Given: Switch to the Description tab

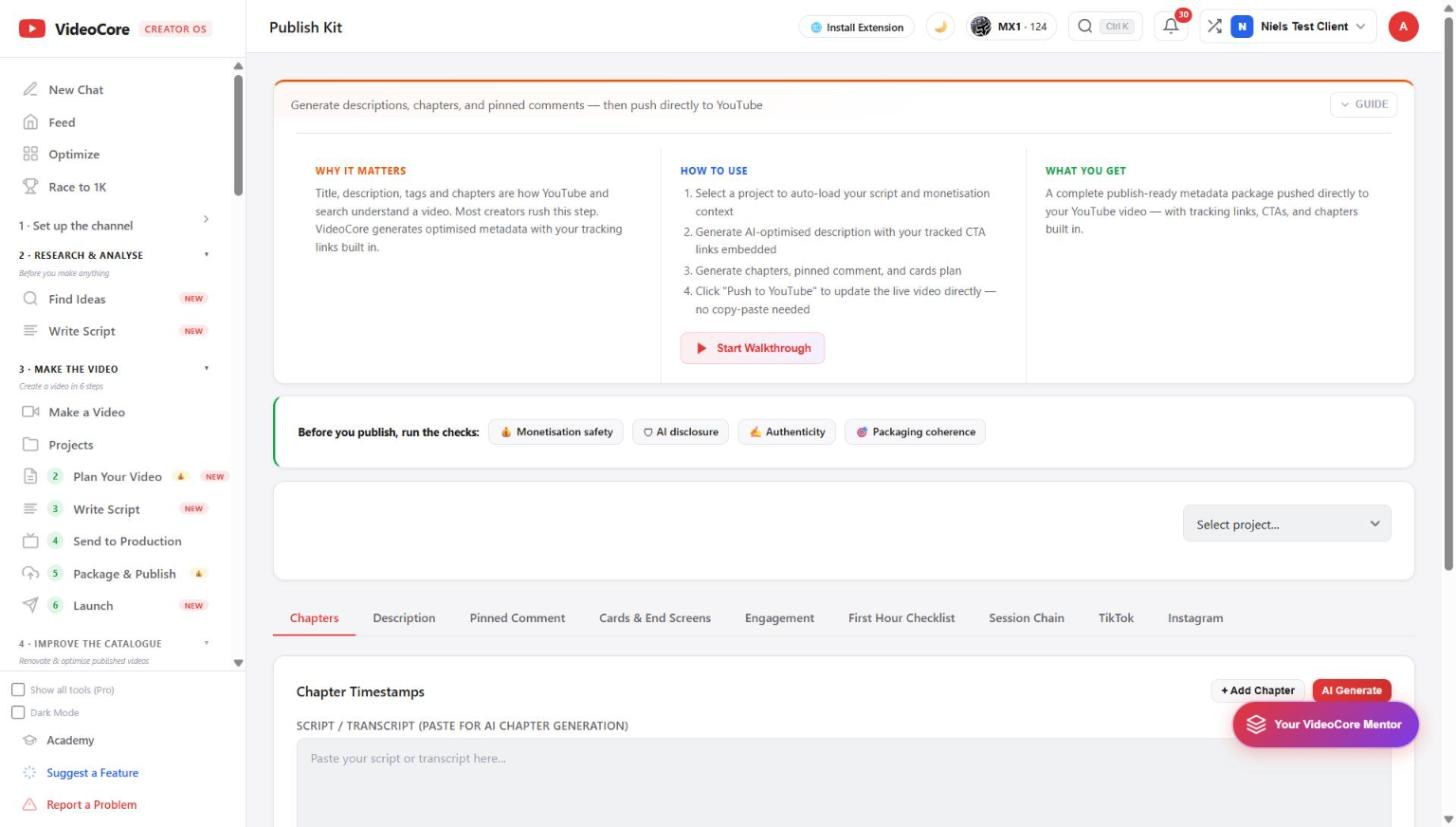Looking at the screenshot, I should coord(404,618).
